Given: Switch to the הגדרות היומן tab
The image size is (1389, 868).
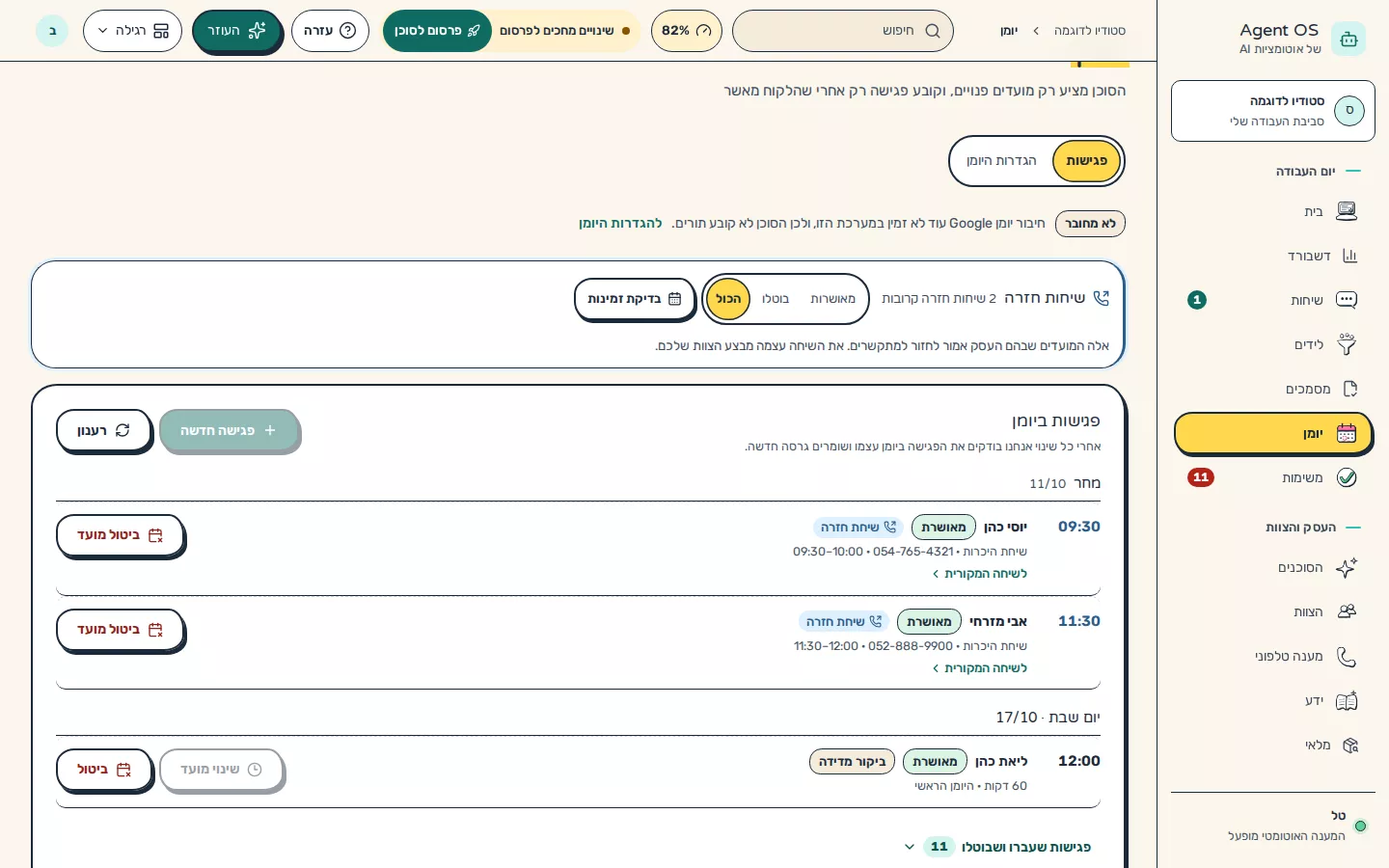Looking at the screenshot, I should 1001,161.
